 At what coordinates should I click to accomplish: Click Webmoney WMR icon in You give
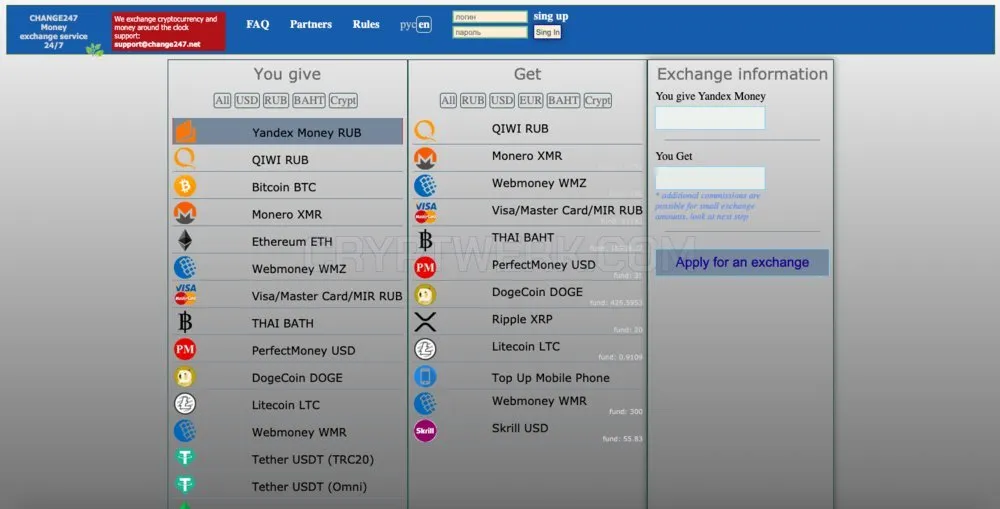(x=185, y=431)
